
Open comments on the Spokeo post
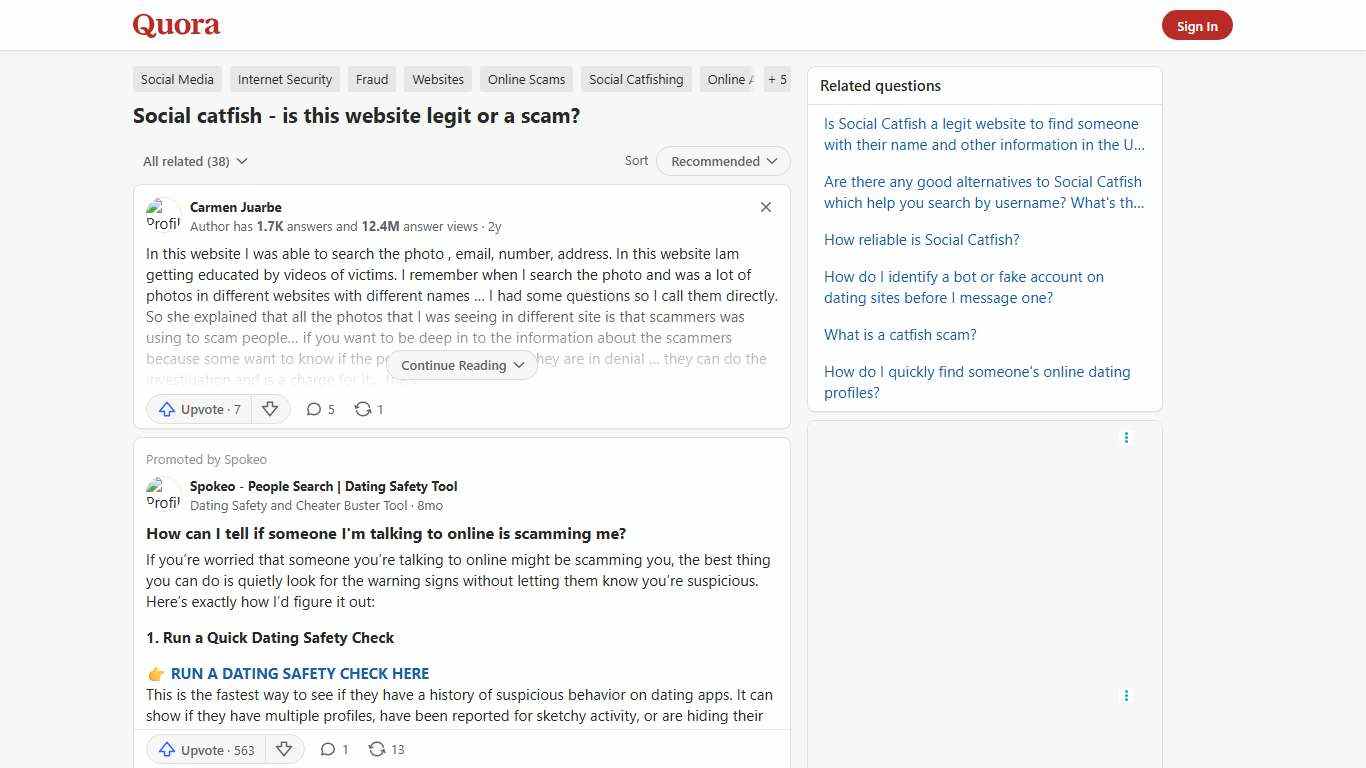pos(334,749)
